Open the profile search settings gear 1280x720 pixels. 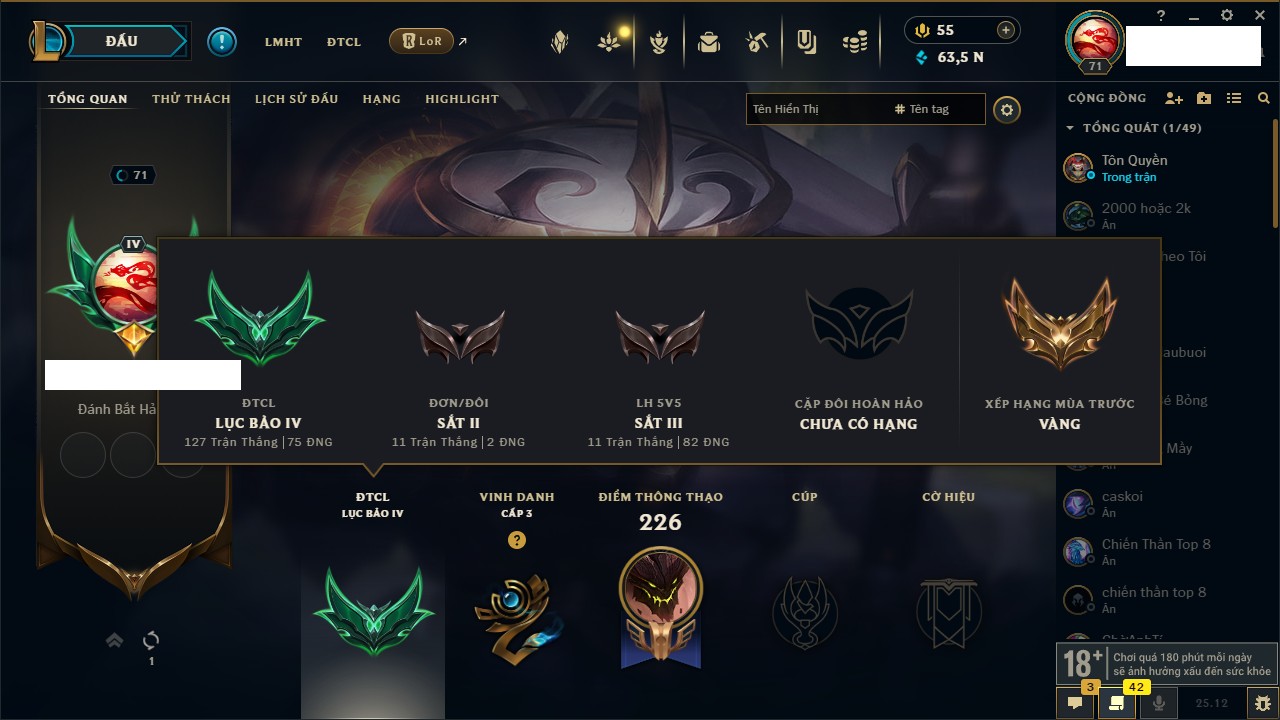pos(1007,109)
